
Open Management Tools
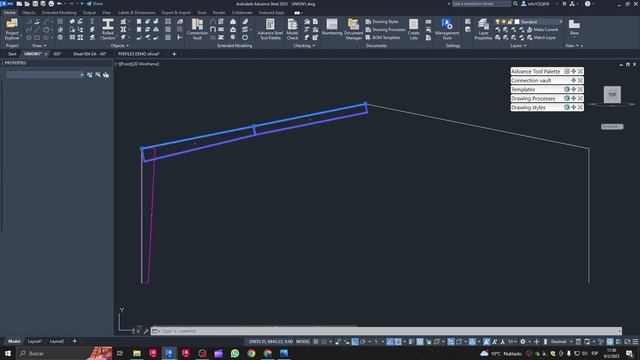(x=447, y=29)
